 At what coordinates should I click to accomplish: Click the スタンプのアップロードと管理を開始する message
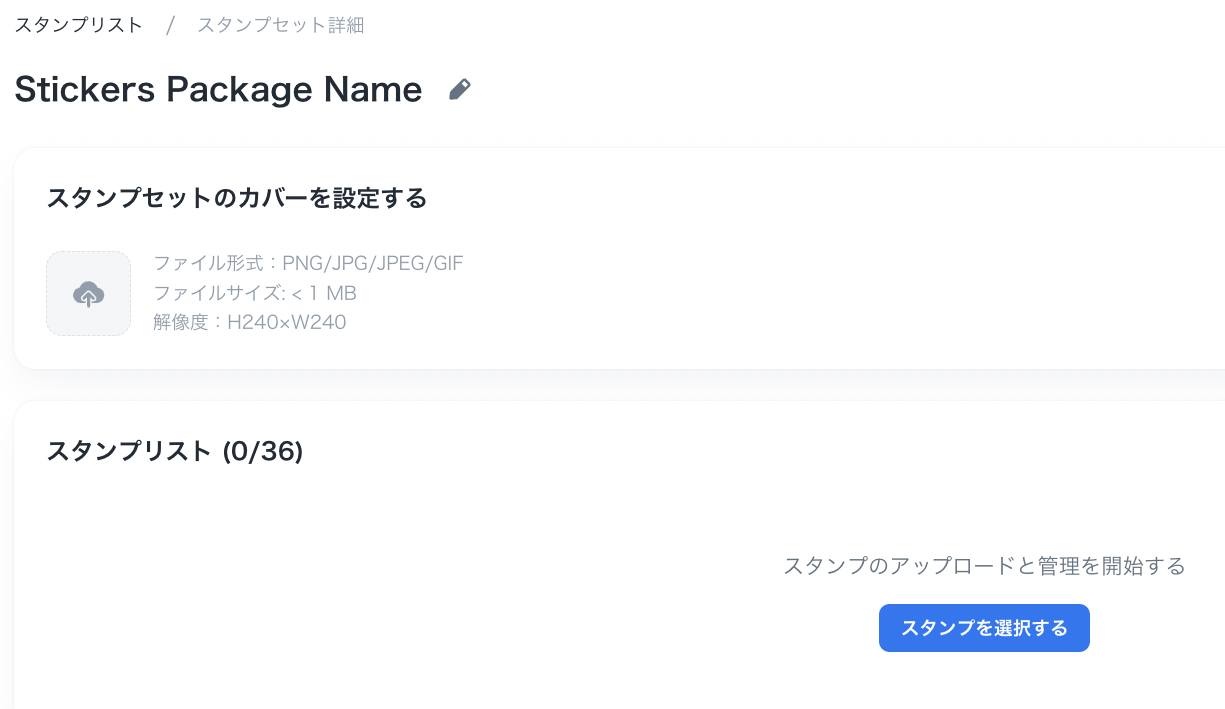click(984, 566)
